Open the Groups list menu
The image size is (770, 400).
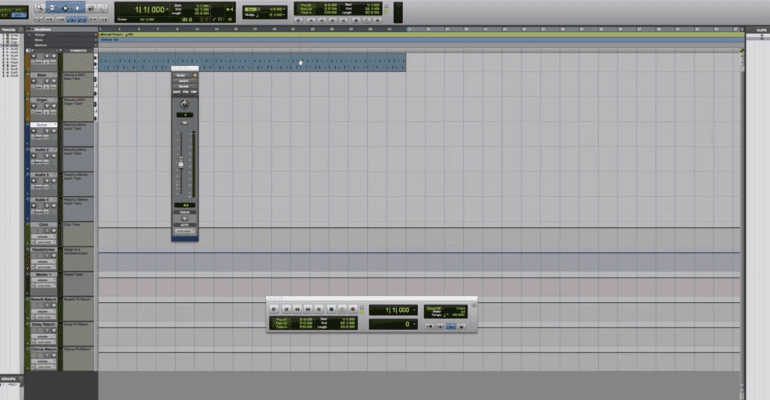point(21,378)
